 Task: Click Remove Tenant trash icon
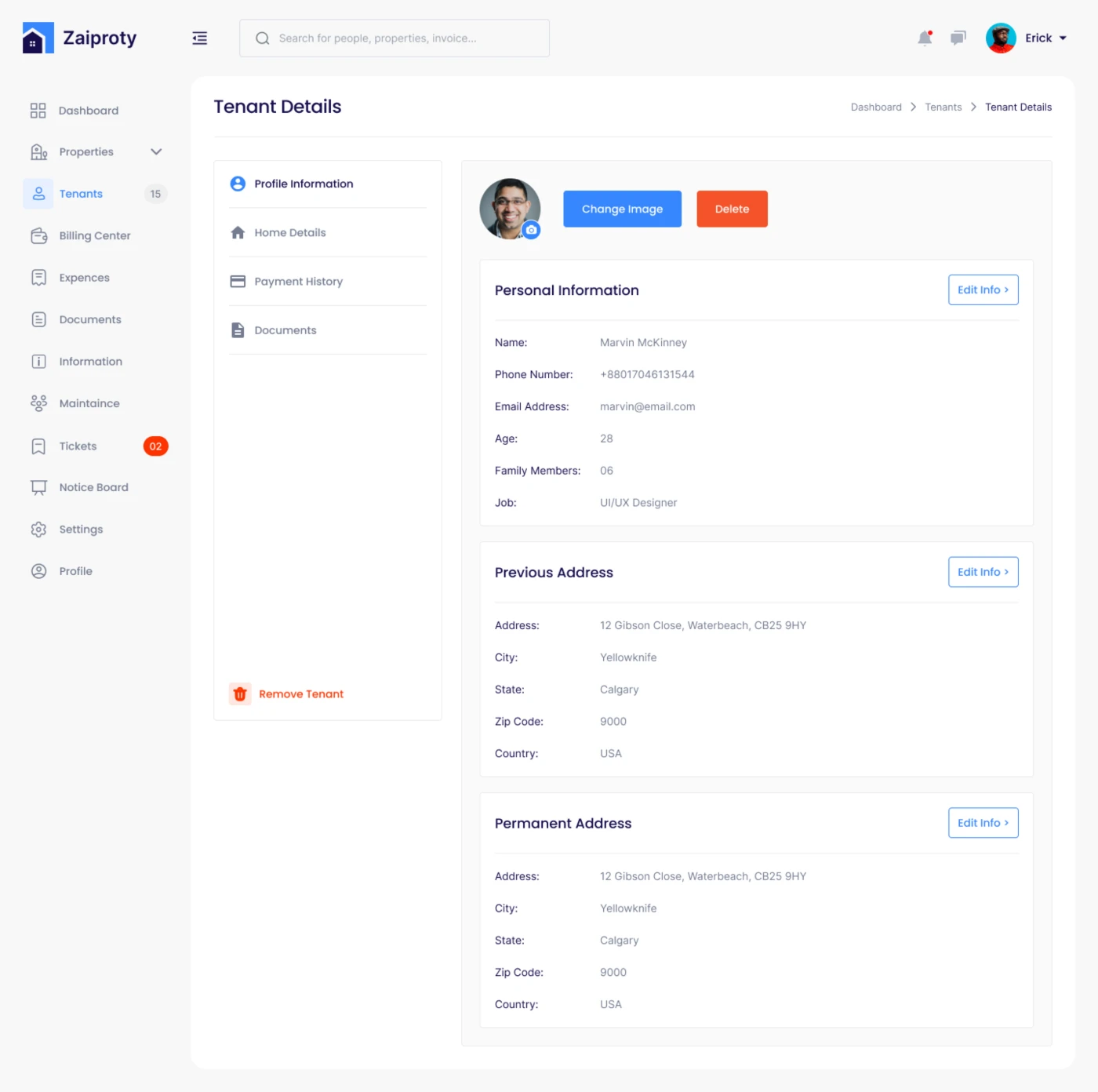click(x=240, y=694)
